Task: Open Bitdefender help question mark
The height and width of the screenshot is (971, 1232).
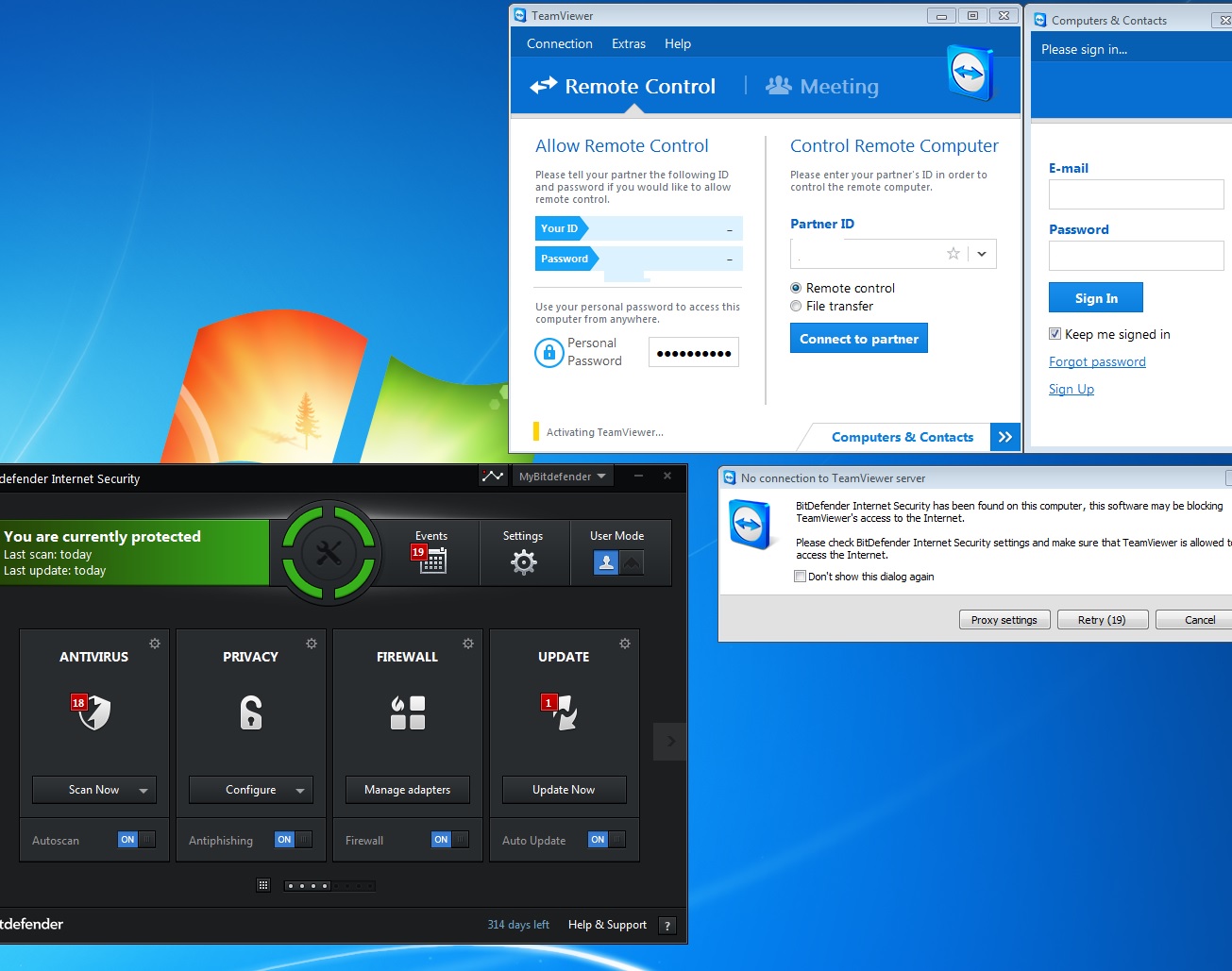Action: point(667,926)
